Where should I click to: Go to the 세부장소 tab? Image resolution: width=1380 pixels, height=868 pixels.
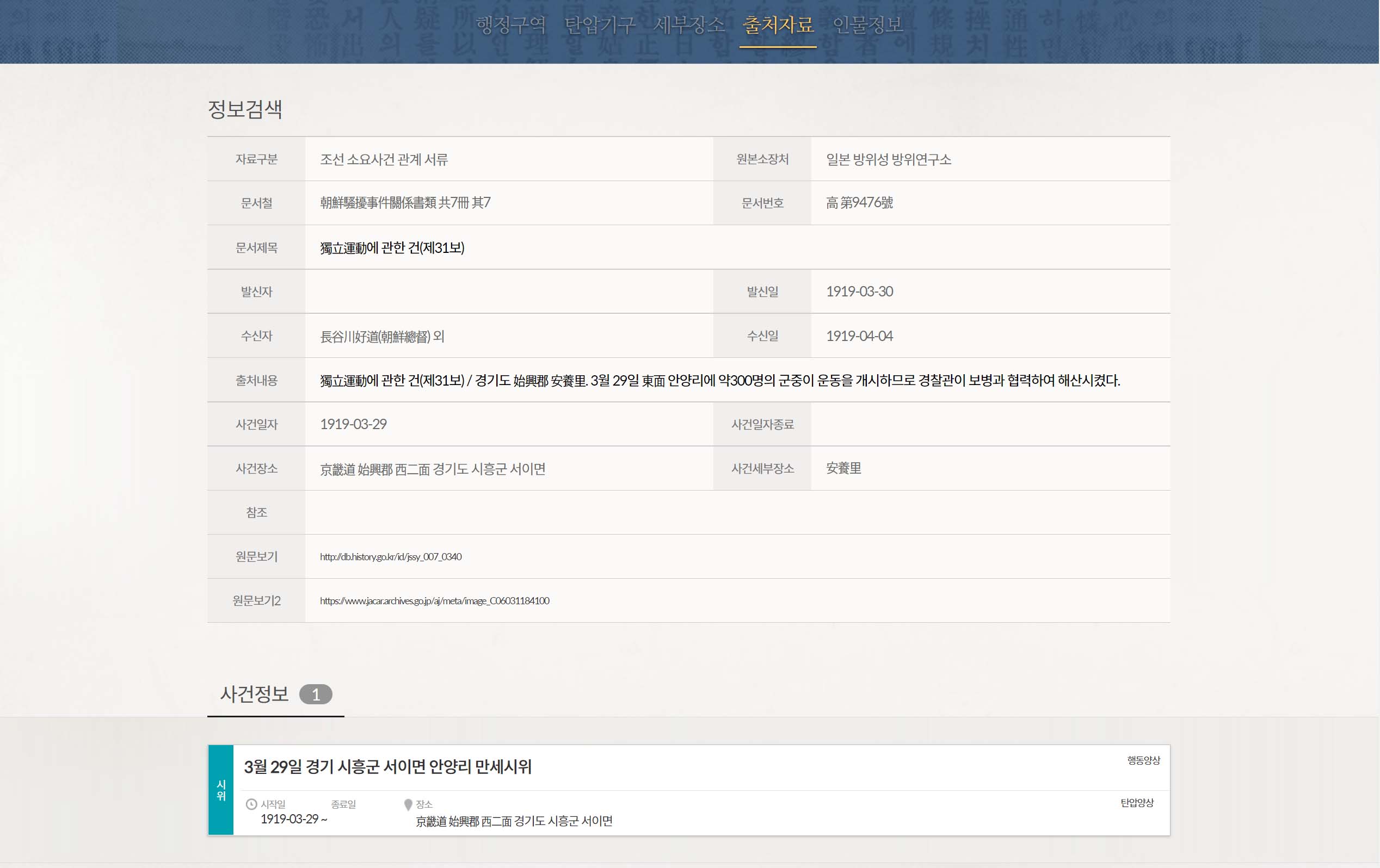[689, 24]
